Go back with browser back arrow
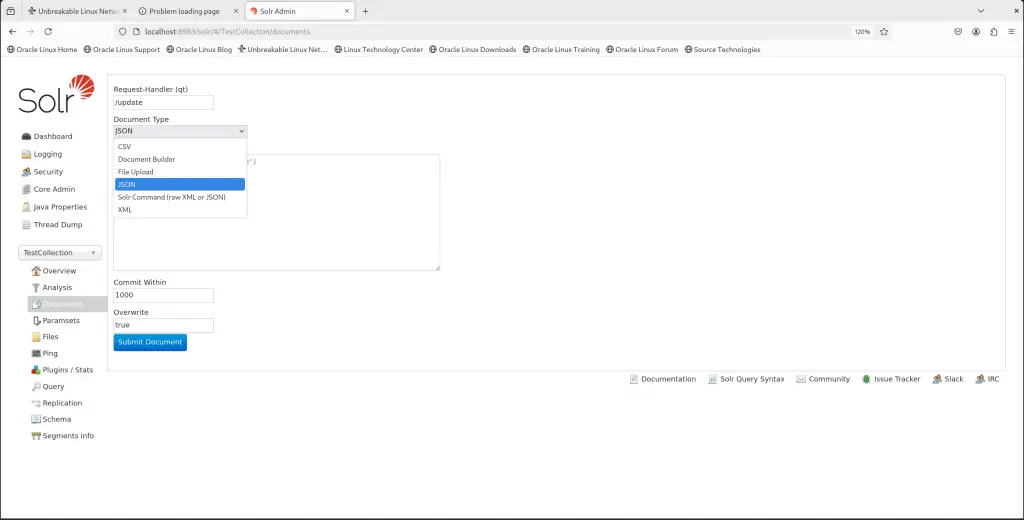Viewport: 1024px width, 520px height. pos(12,31)
